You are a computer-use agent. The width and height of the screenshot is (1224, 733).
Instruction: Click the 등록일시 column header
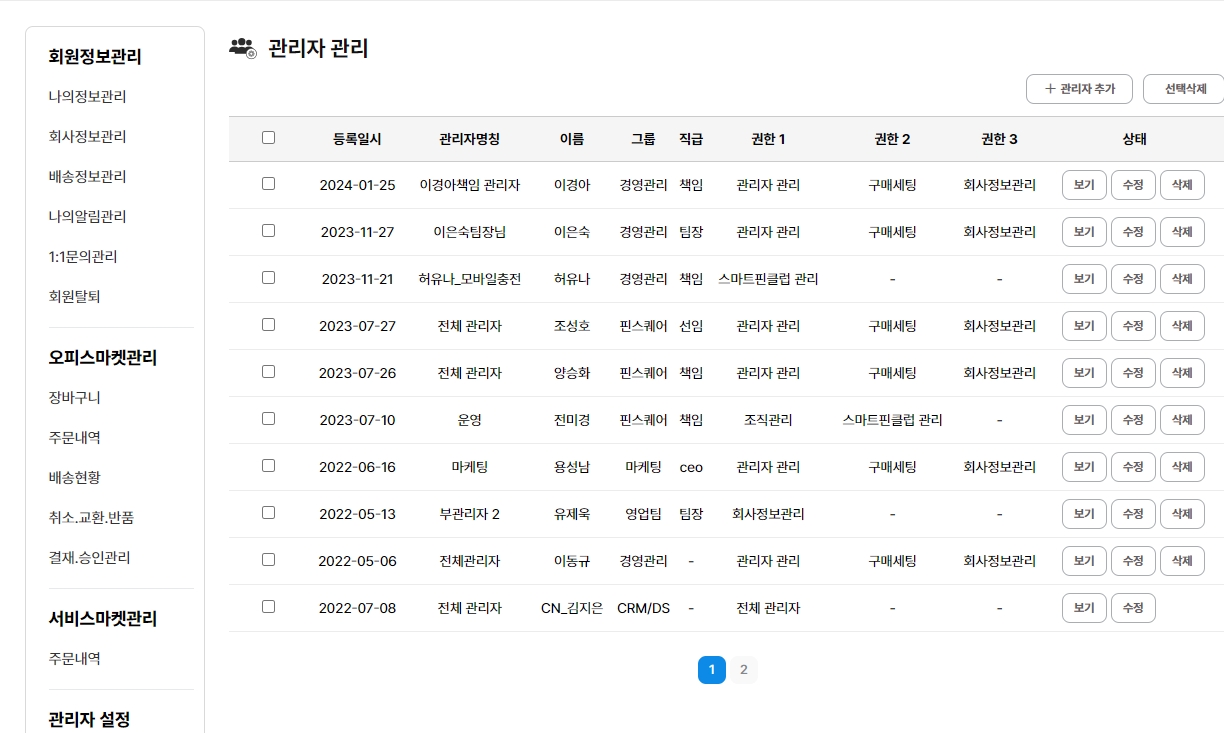pos(357,139)
